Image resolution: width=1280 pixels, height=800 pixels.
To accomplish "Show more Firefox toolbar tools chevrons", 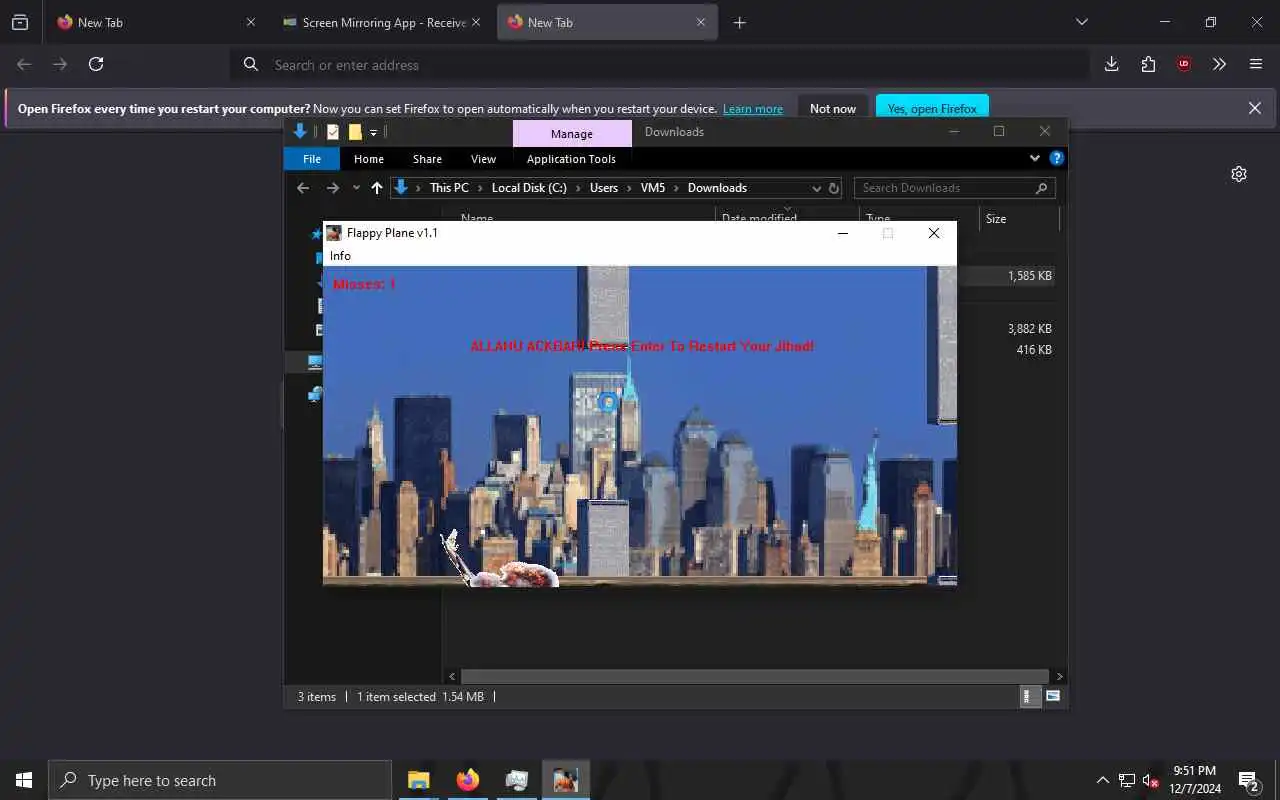I will [x=1219, y=64].
